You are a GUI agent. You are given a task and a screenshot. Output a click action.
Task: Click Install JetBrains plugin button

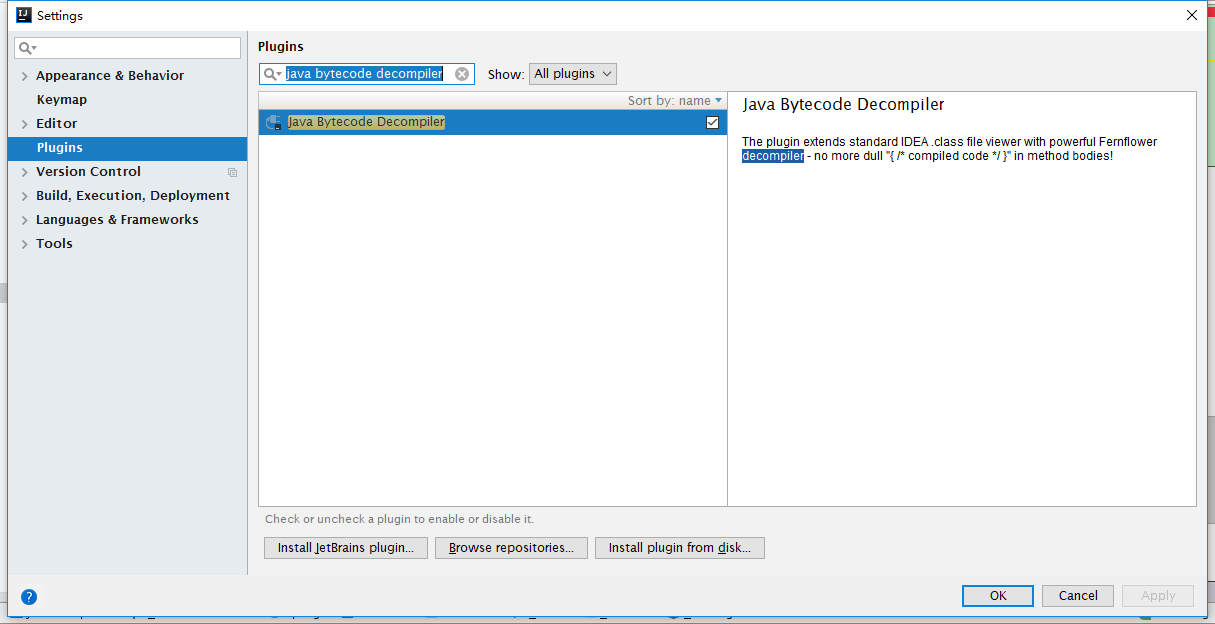pyautogui.click(x=346, y=548)
